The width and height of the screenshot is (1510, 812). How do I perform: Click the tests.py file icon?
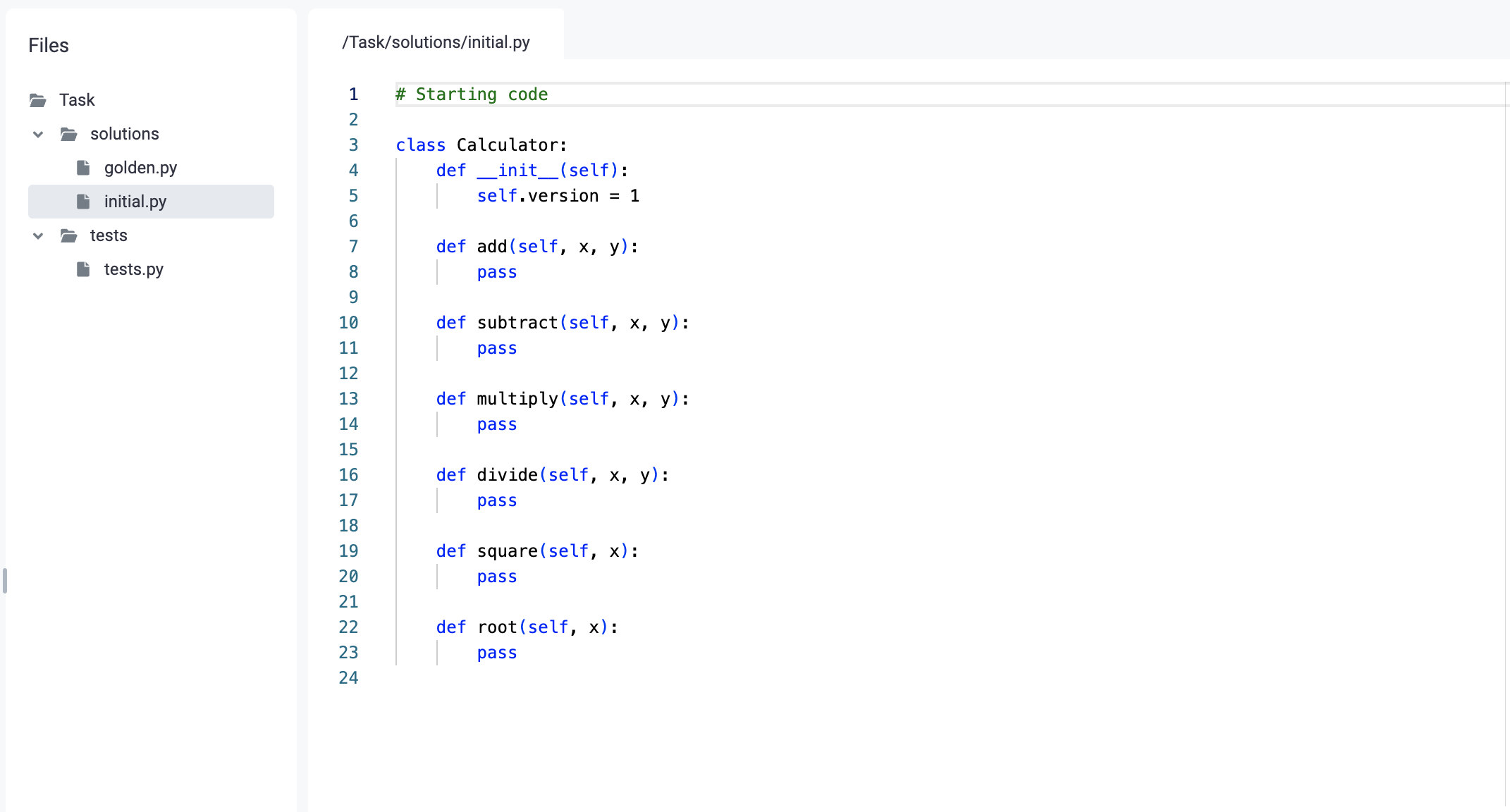click(83, 269)
